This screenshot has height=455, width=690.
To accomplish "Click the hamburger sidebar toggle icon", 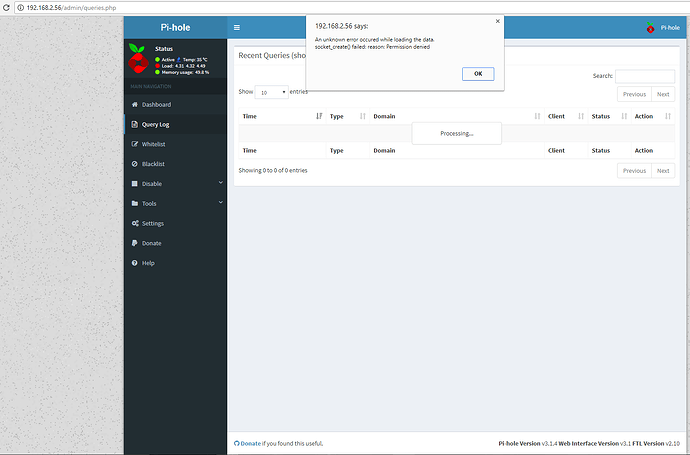I will (x=236, y=28).
